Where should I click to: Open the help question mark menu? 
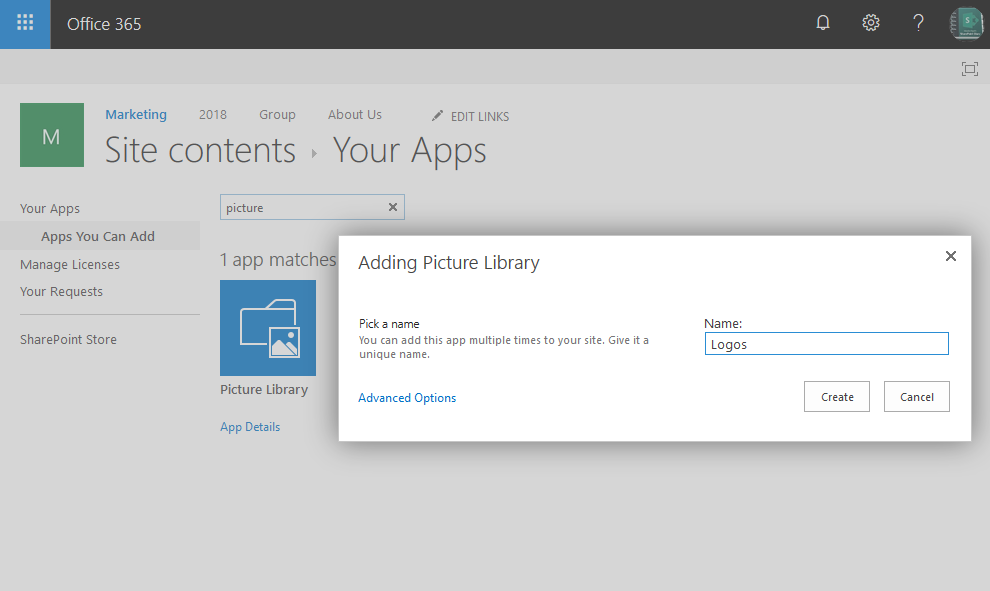[x=918, y=22]
